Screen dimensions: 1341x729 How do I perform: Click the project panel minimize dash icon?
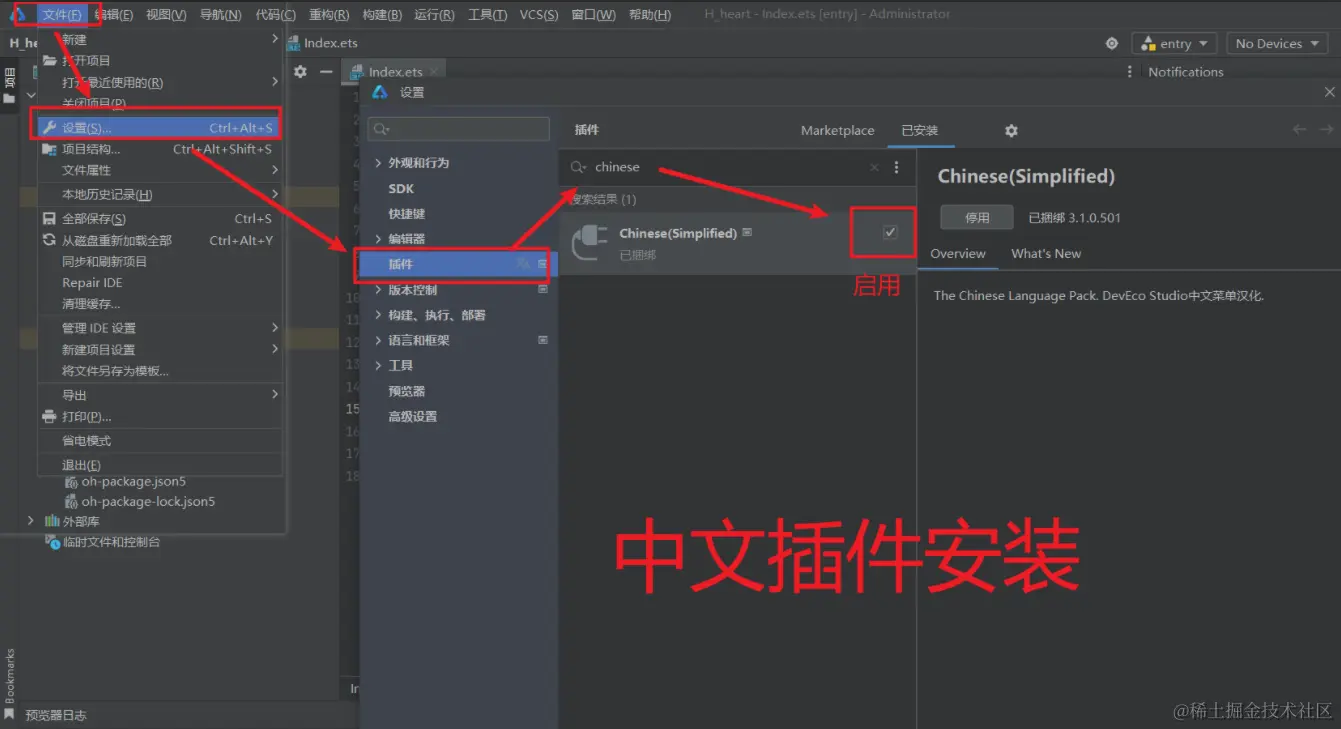(326, 72)
